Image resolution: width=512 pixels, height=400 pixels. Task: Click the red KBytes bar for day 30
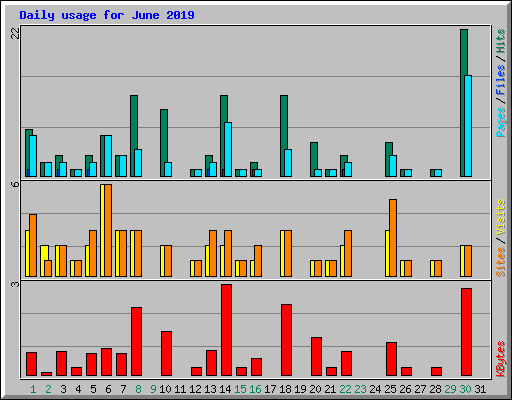[x=466, y=332]
